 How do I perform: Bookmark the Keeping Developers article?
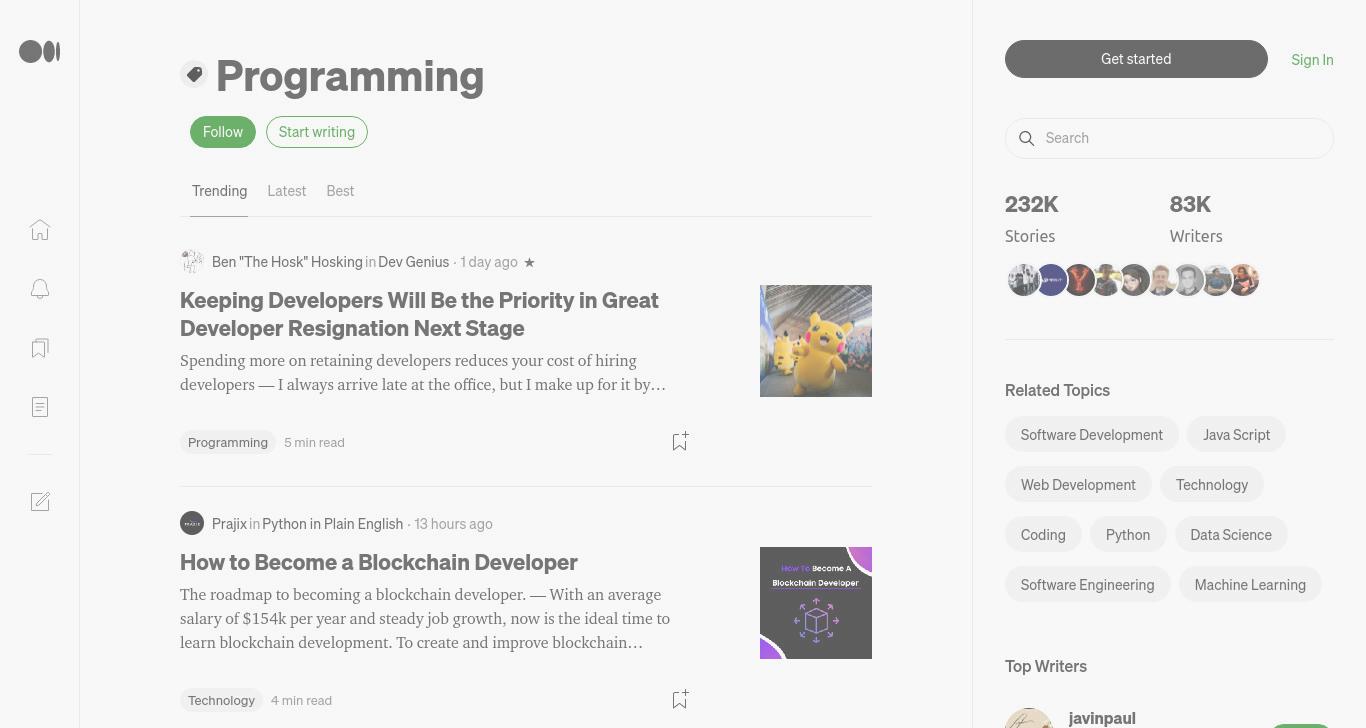click(680, 441)
